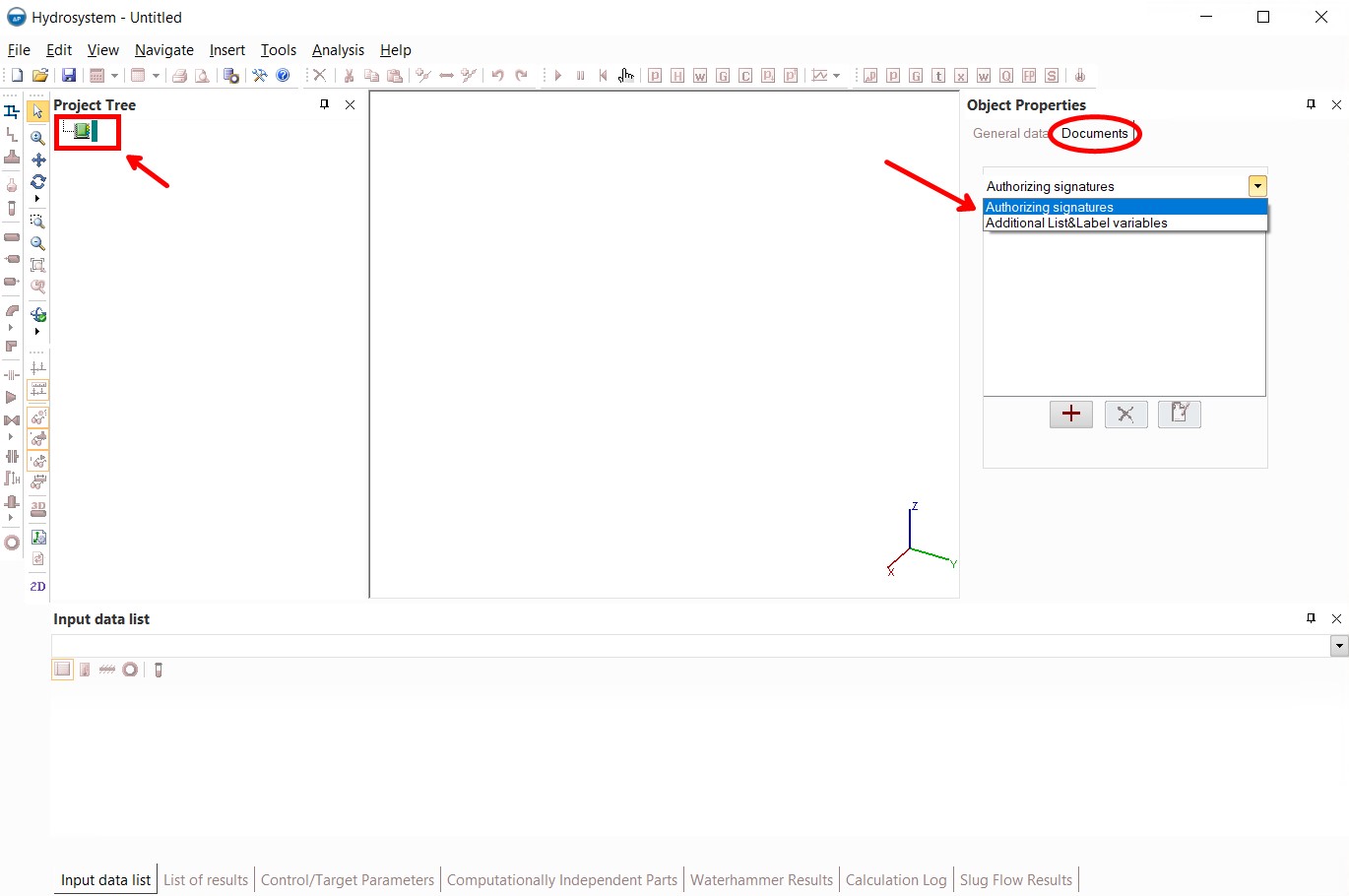The width and height of the screenshot is (1349, 896).
Task: Pin the Object Properties panel
Action: point(1311,104)
